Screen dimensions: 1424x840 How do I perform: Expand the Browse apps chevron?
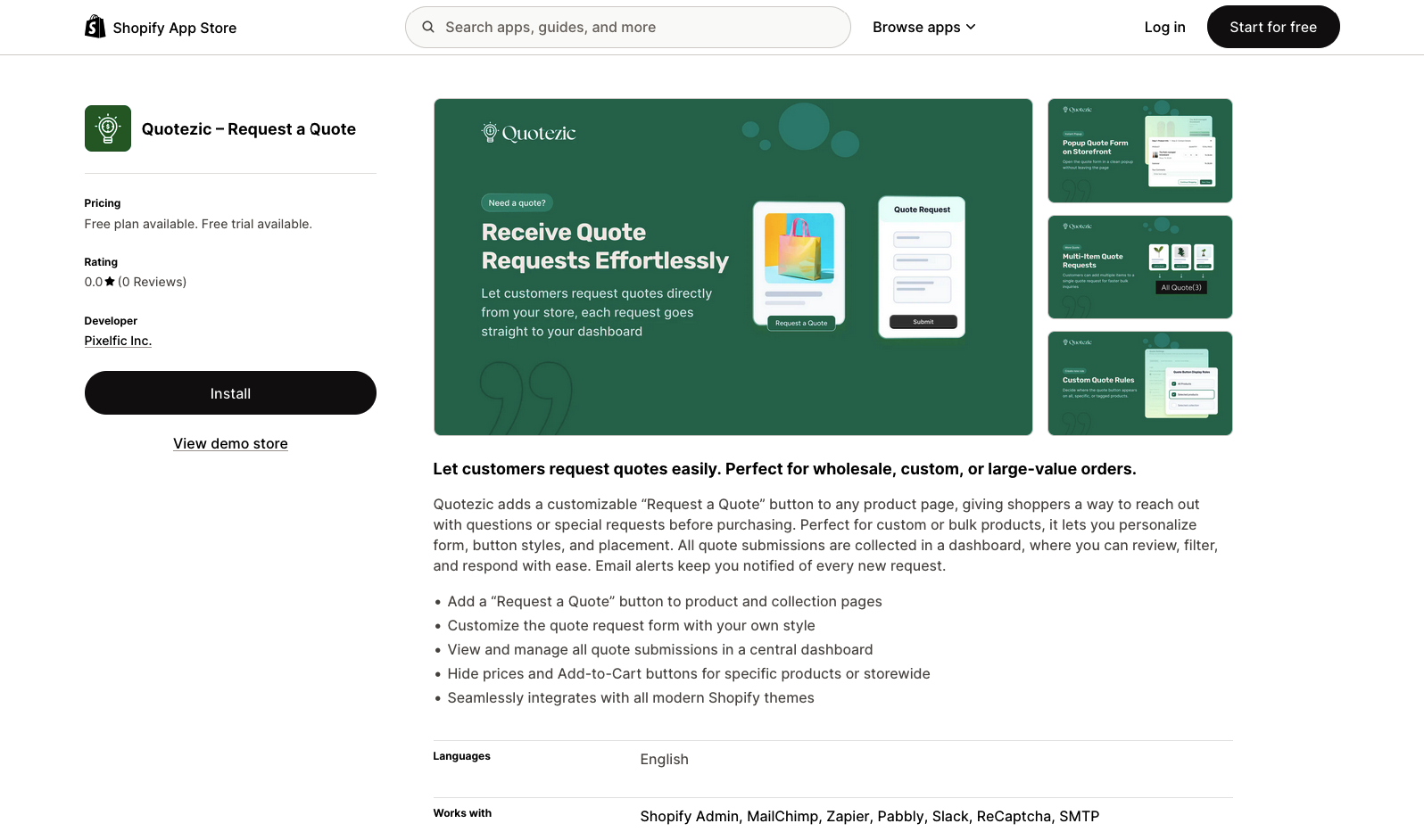point(971,27)
